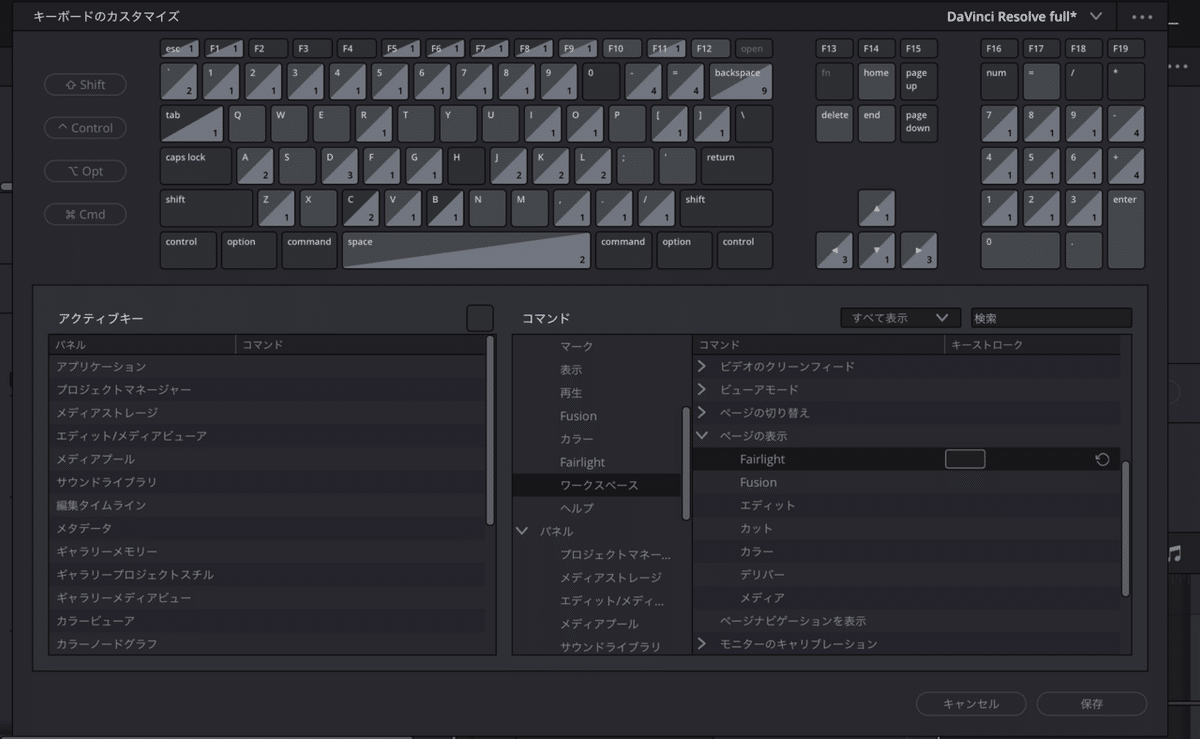Click the right arrow key on virtual keyboard
This screenshot has height=739, width=1200.
click(918, 250)
